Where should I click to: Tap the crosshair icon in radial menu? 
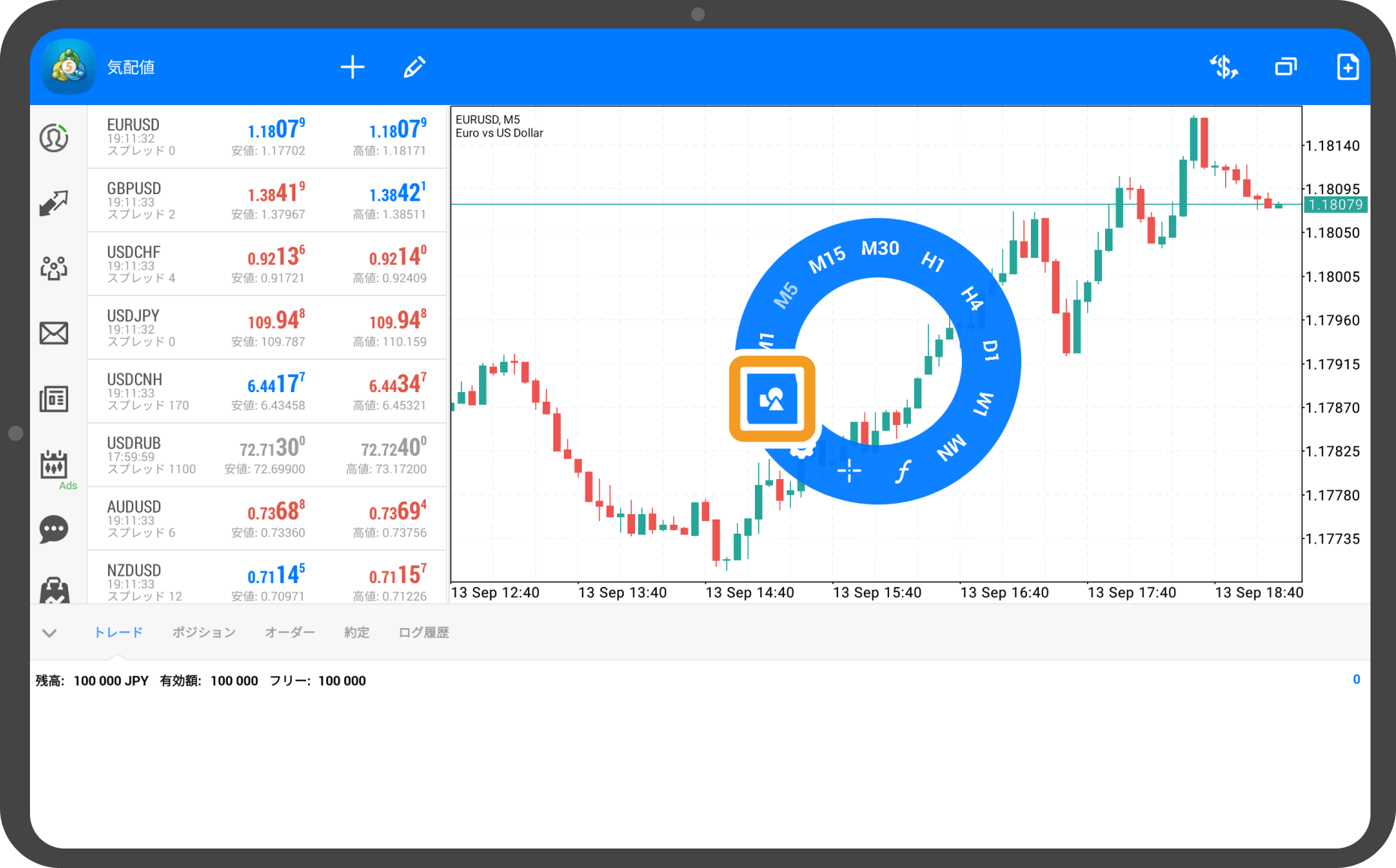click(x=849, y=471)
